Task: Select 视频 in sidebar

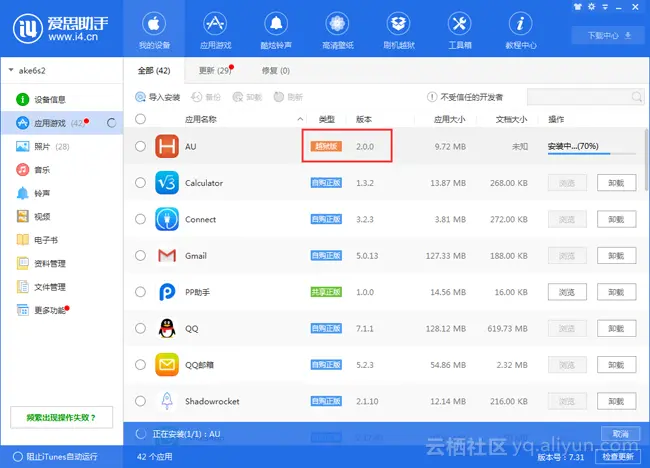Action: coord(62,216)
